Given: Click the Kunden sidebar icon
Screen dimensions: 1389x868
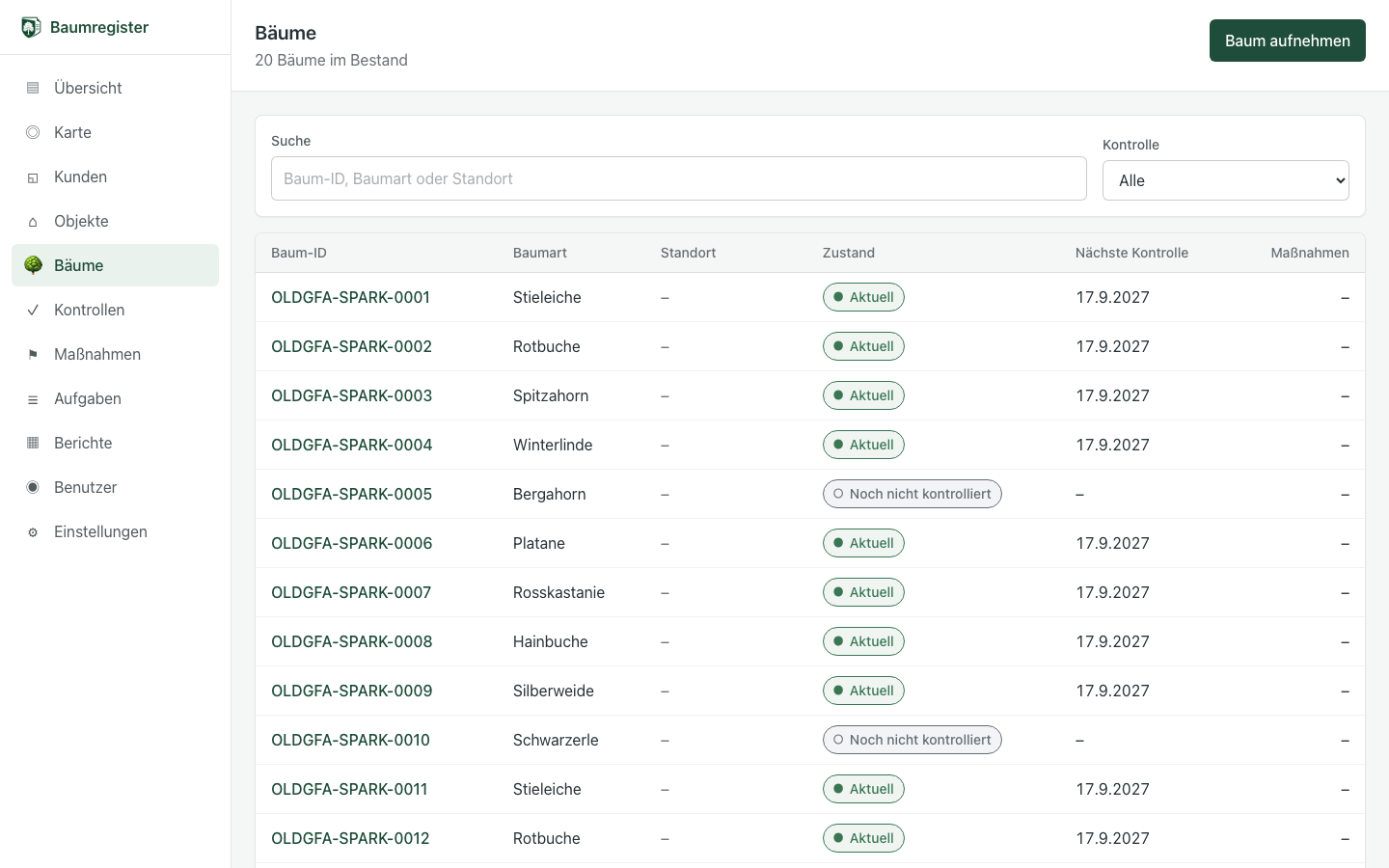Looking at the screenshot, I should pos(33,176).
